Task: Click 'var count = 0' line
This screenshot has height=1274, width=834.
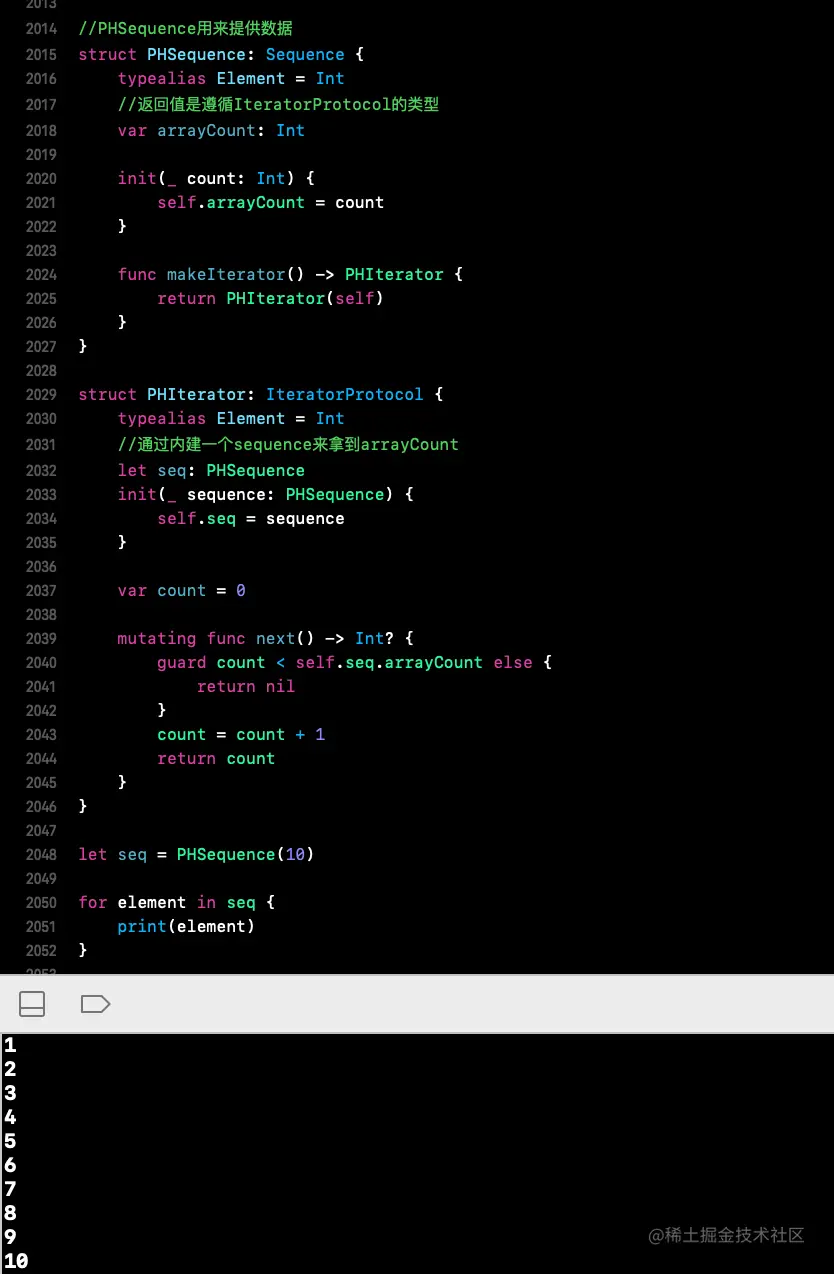Action: pos(181,591)
